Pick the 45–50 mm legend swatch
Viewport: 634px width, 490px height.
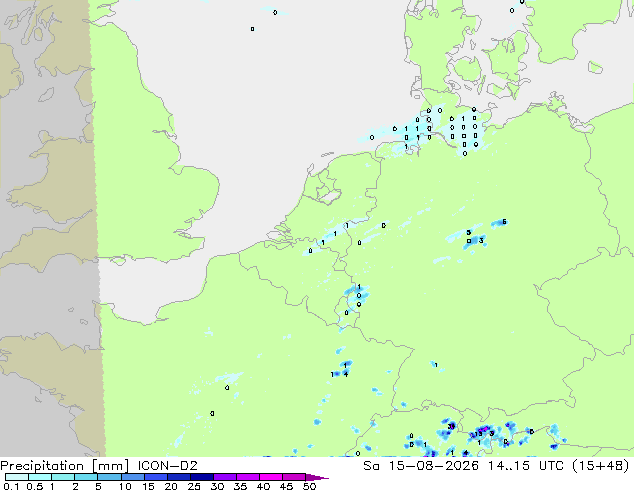(294, 477)
